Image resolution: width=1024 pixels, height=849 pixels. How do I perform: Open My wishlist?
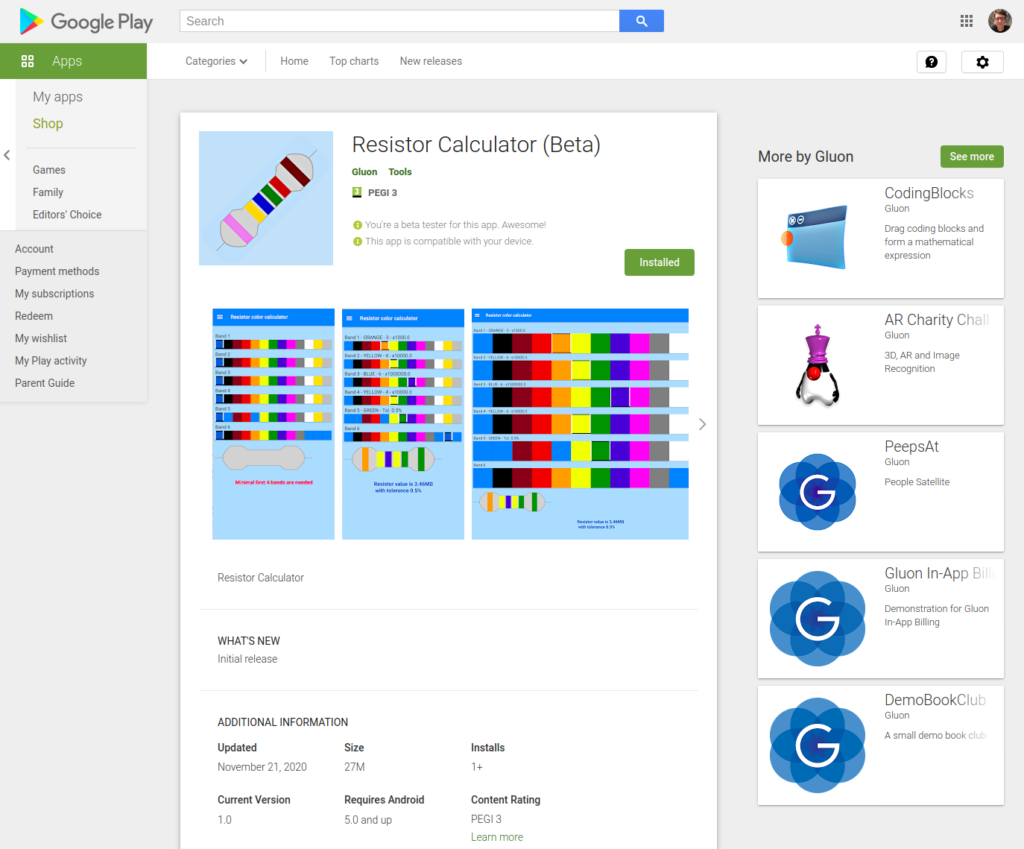tap(40, 338)
